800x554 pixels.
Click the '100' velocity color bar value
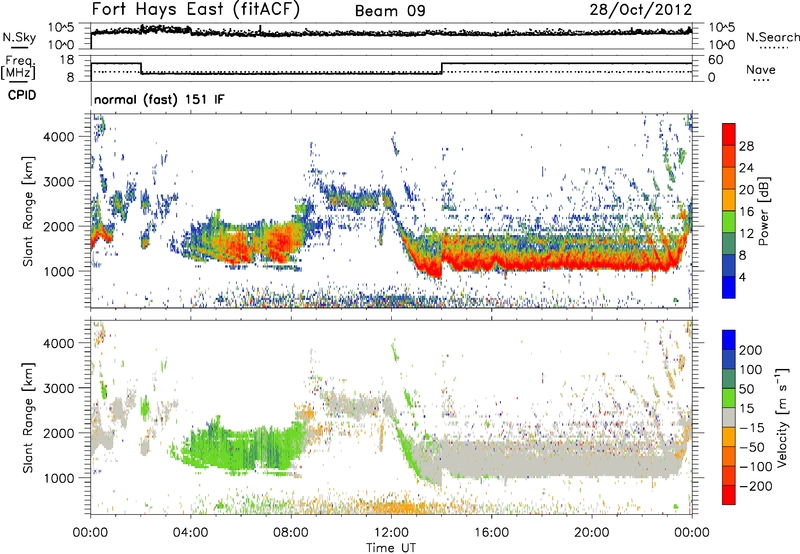point(751,370)
